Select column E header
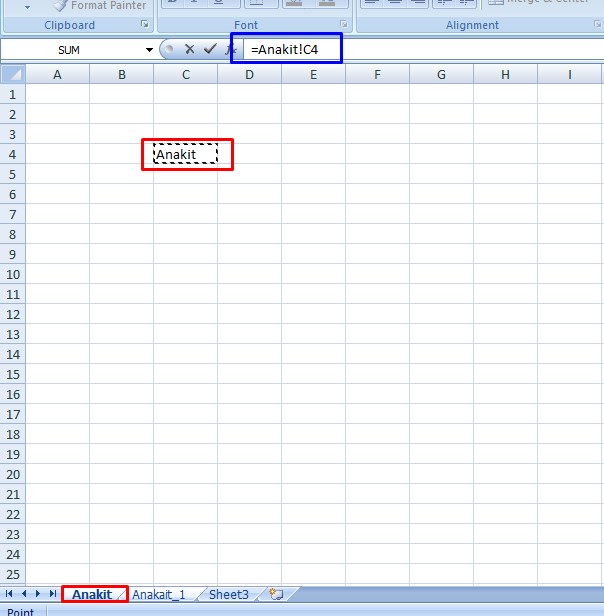 [x=314, y=75]
